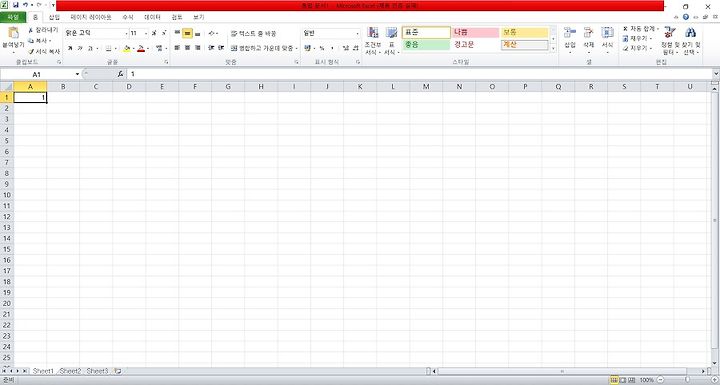Apply the 나쁨 (Bad) cell style
This screenshot has width=720, height=385.
pos(475,32)
